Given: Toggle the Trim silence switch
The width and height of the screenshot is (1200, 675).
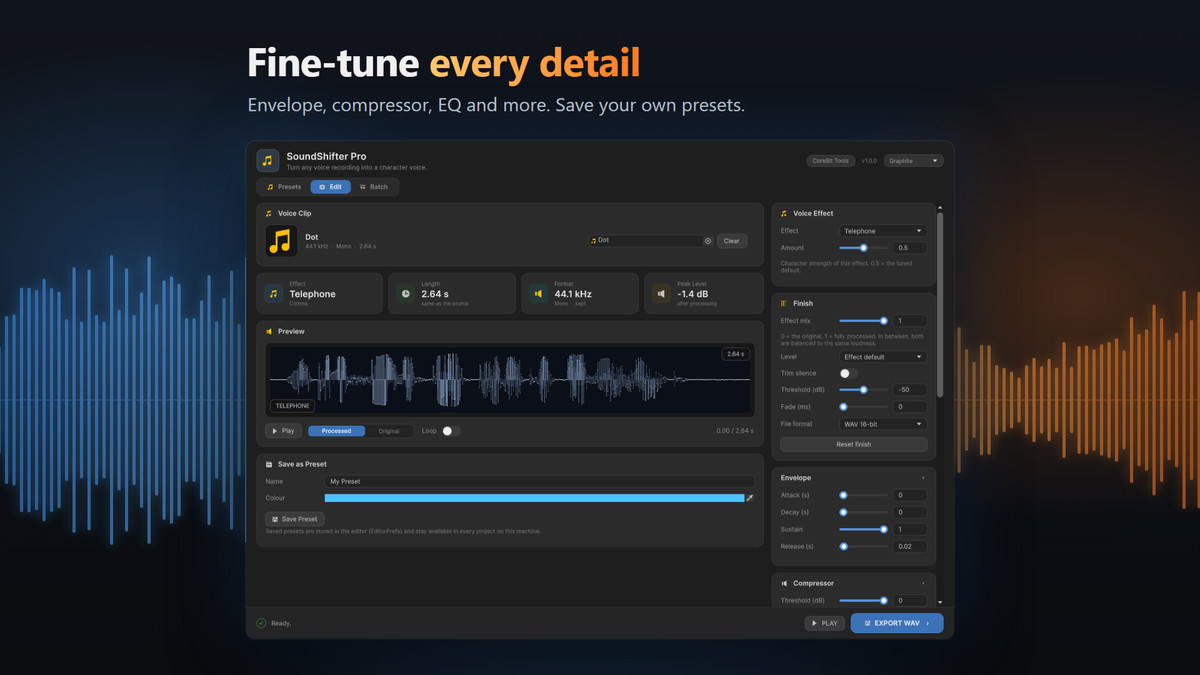Looking at the screenshot, I should [x=847, y=373].
